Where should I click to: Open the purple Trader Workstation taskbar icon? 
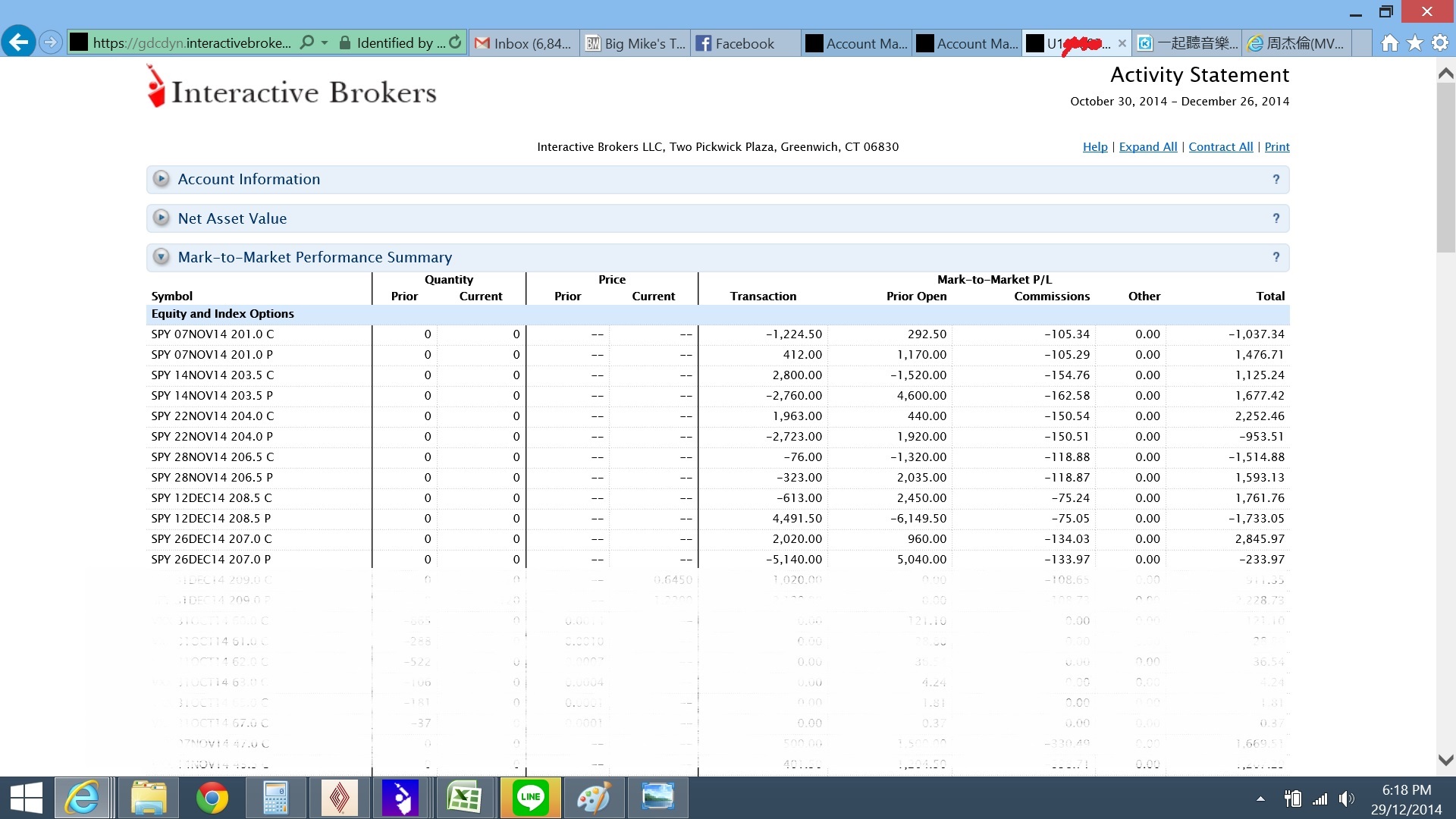400,798
